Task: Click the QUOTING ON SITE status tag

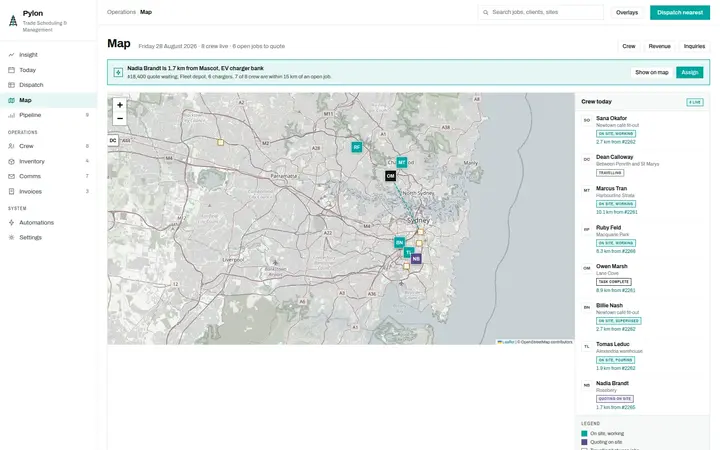Action: click(x=615, y=399)
